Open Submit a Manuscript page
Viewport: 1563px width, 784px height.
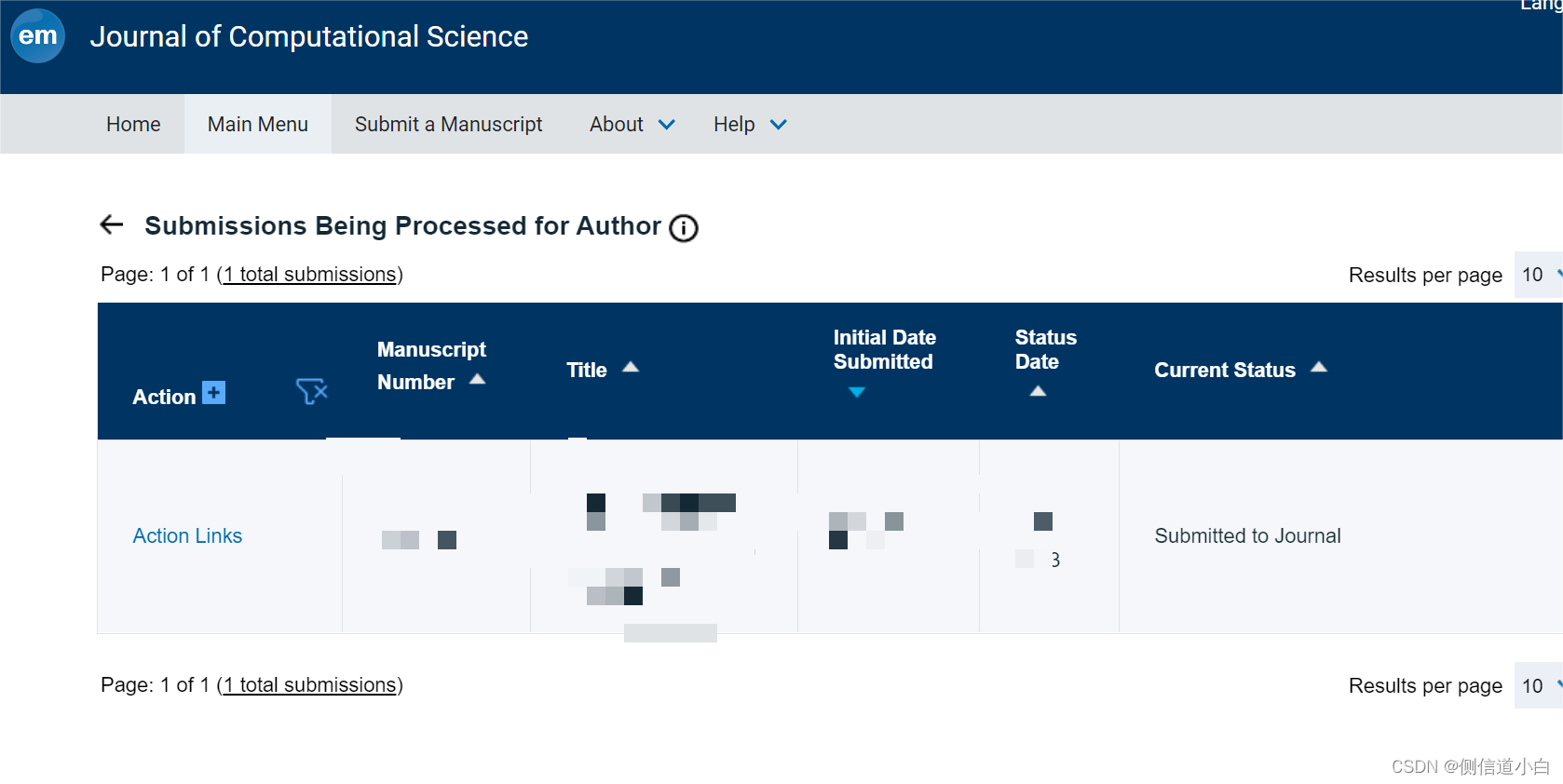pyautogui.click(x=448, y=124)
